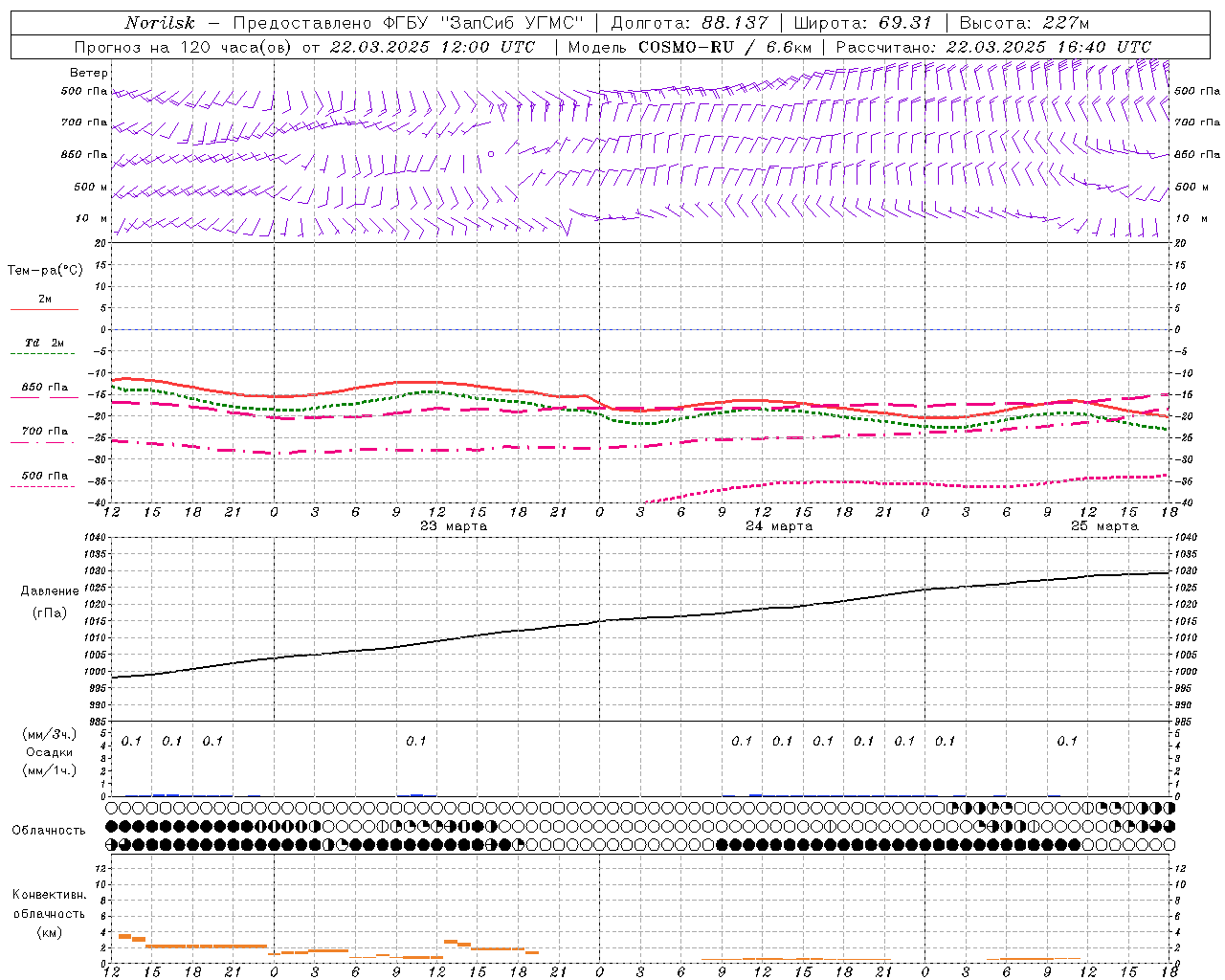1225x980 pixels.
Task: Click '(гПа)' unit under Давление
Action: click(x=50, y=612)
